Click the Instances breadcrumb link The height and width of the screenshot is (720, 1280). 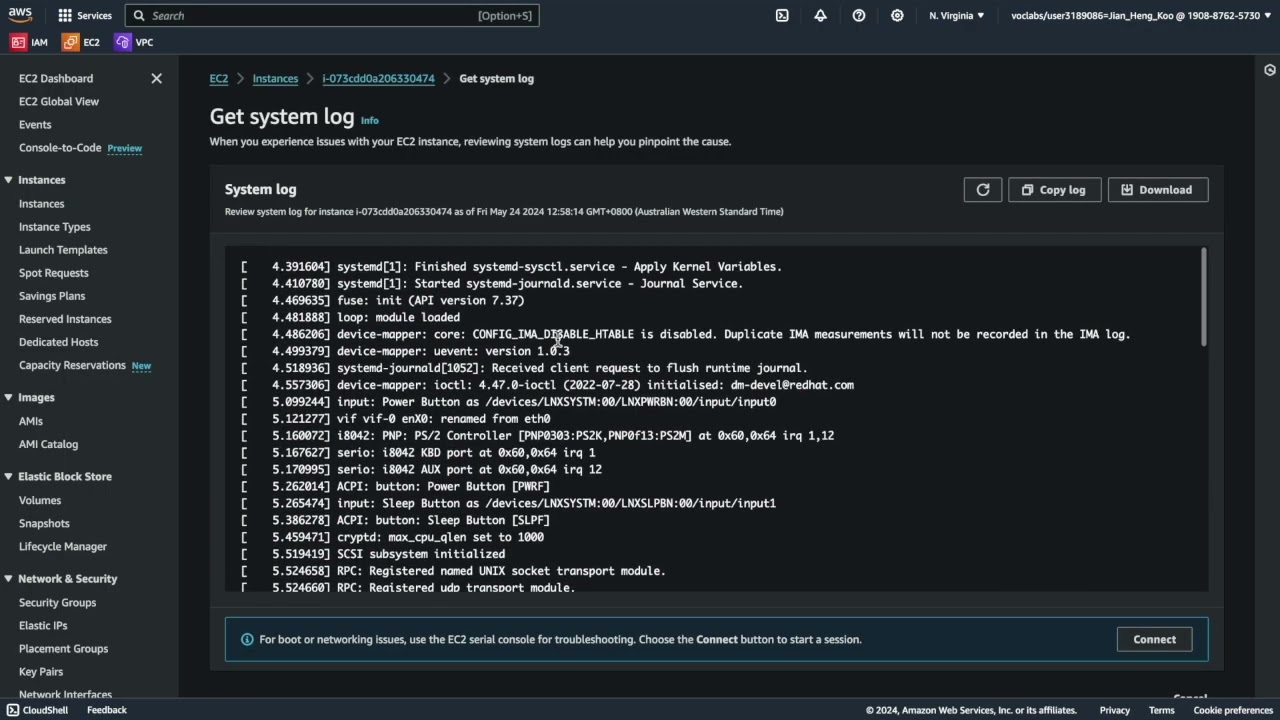pos(275,79)
